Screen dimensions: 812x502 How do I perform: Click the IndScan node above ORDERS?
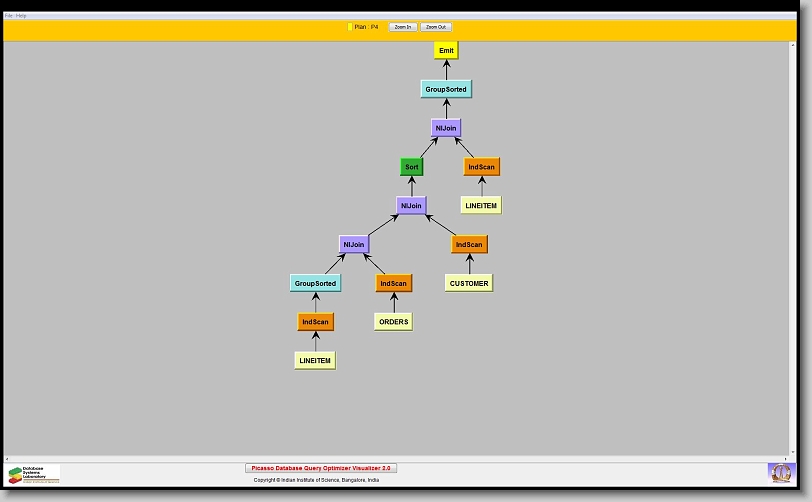393,284
